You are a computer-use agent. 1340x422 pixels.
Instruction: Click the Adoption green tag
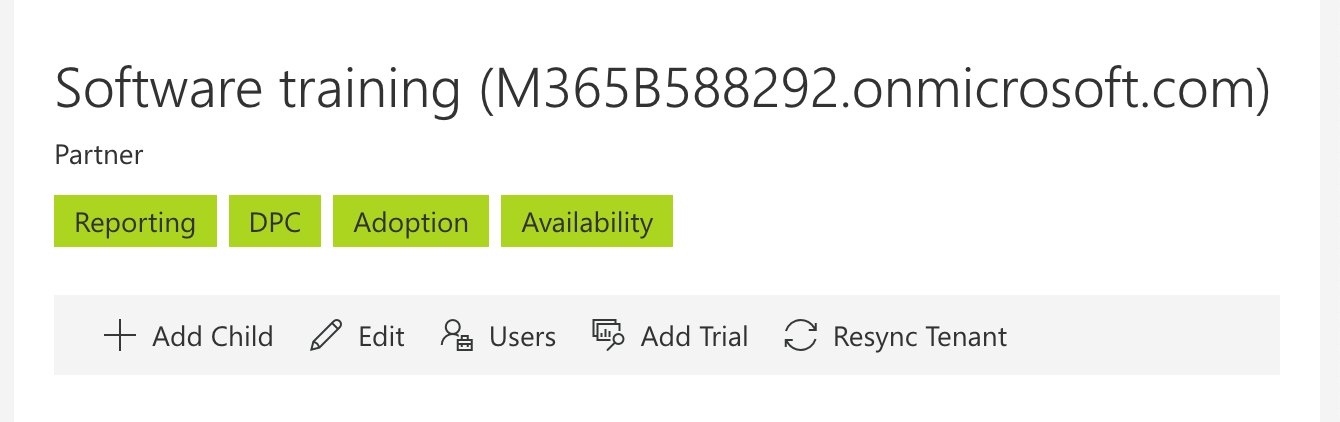point(411,222)
